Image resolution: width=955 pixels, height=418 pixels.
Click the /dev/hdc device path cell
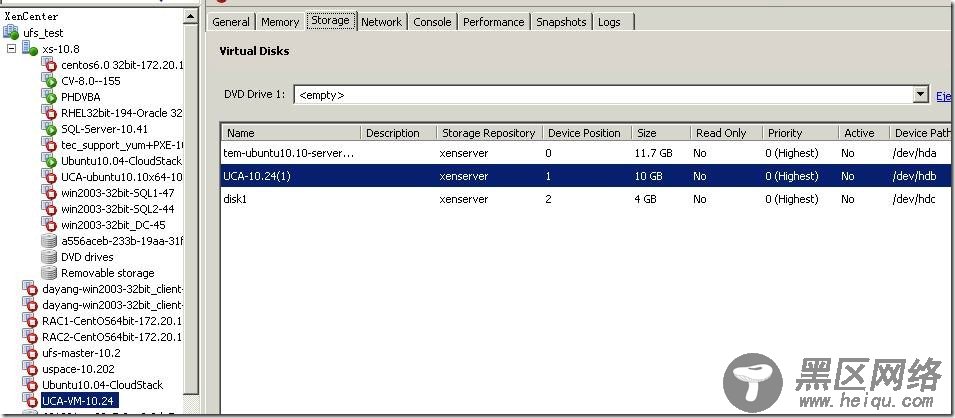click(x=914, y=199)
